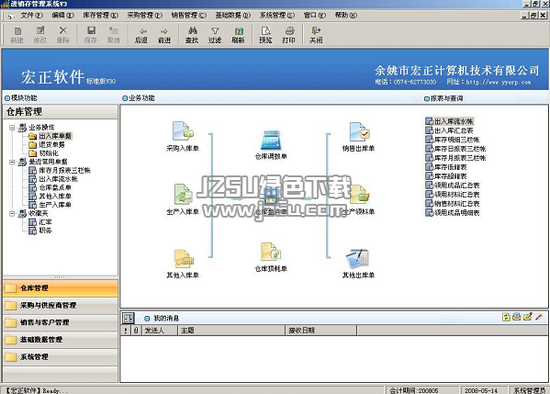Open the 编辑 (Edit) menu
This screenshot has width=550, height=394.
coord(63,15)
